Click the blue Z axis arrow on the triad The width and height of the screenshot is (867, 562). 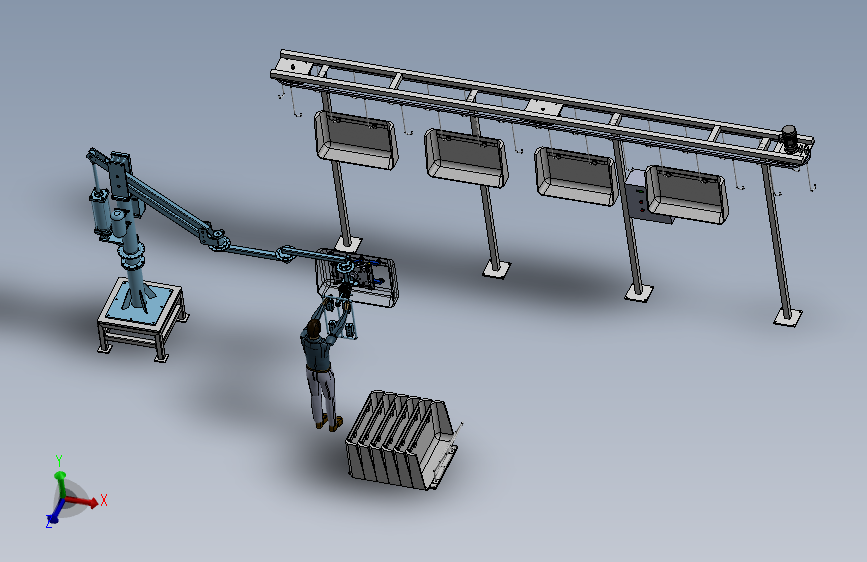(55, 512)
